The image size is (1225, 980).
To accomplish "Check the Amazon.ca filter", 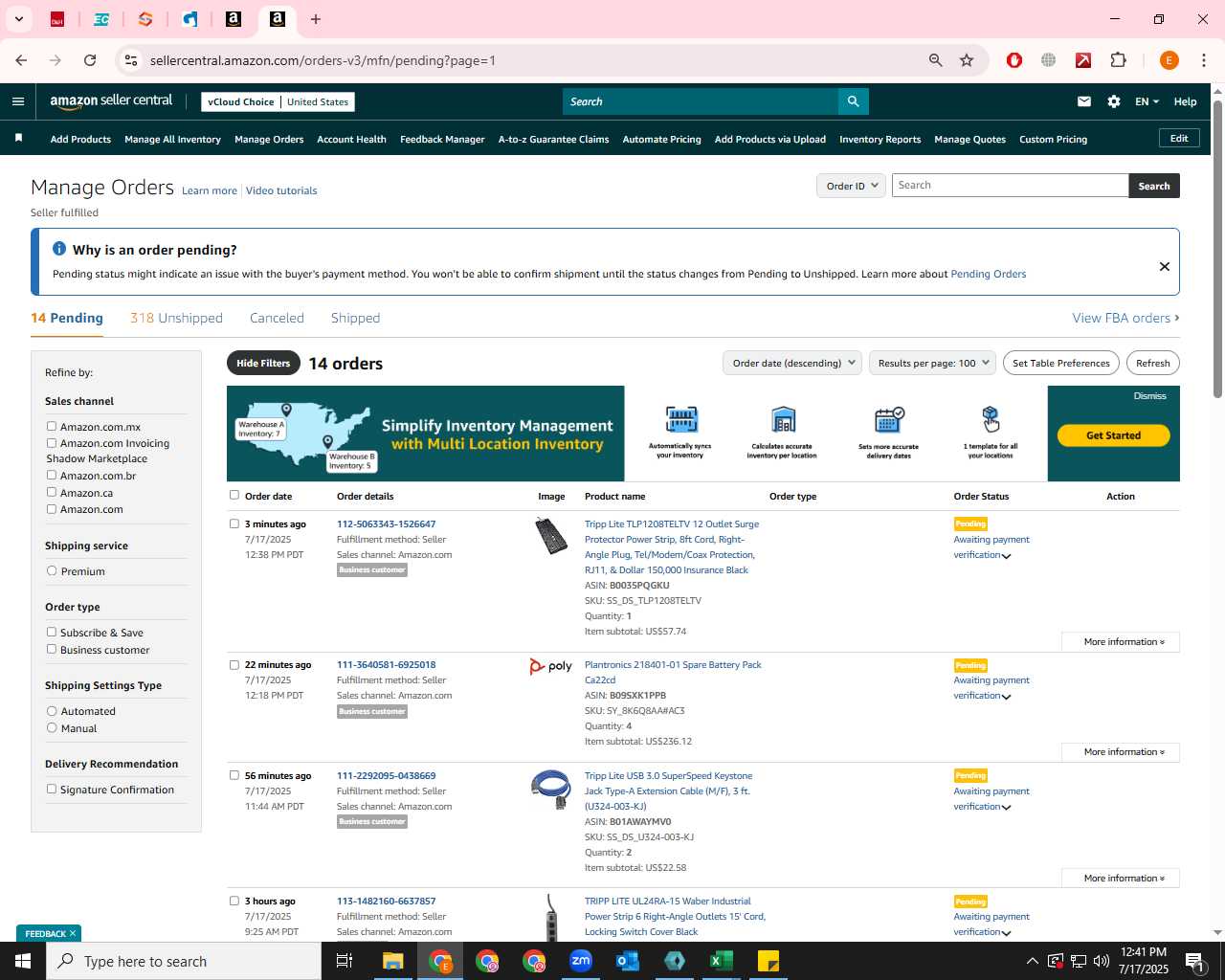I will coord(52,493).
